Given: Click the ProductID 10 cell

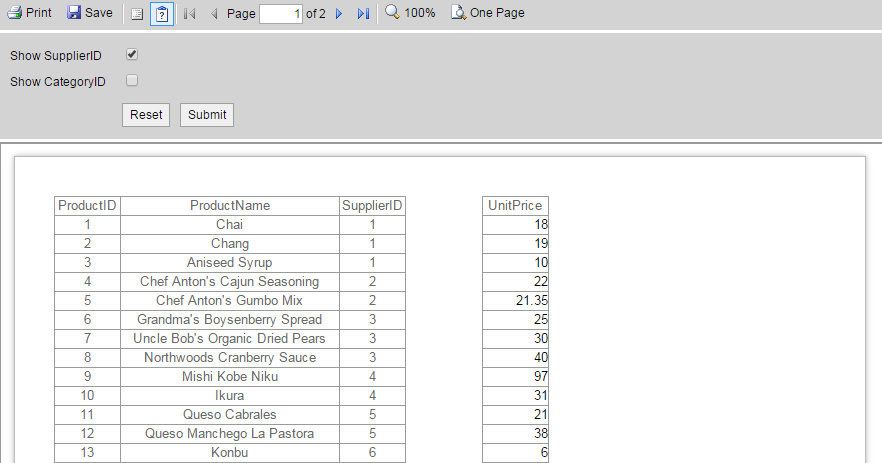Looking at the screenshot, I should (87, 396).
